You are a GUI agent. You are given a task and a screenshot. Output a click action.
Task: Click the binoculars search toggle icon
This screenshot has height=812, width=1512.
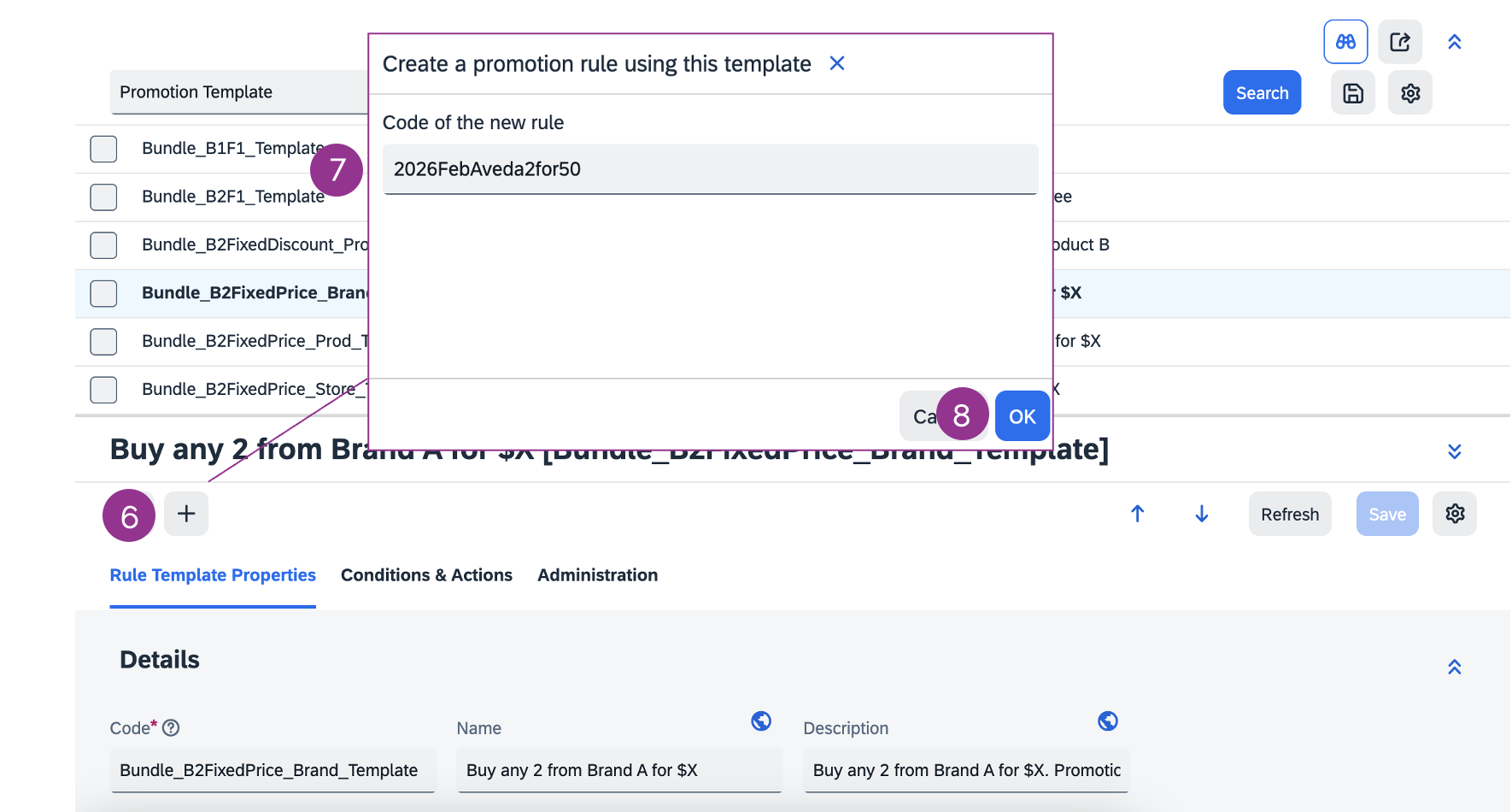point(1345,42)
